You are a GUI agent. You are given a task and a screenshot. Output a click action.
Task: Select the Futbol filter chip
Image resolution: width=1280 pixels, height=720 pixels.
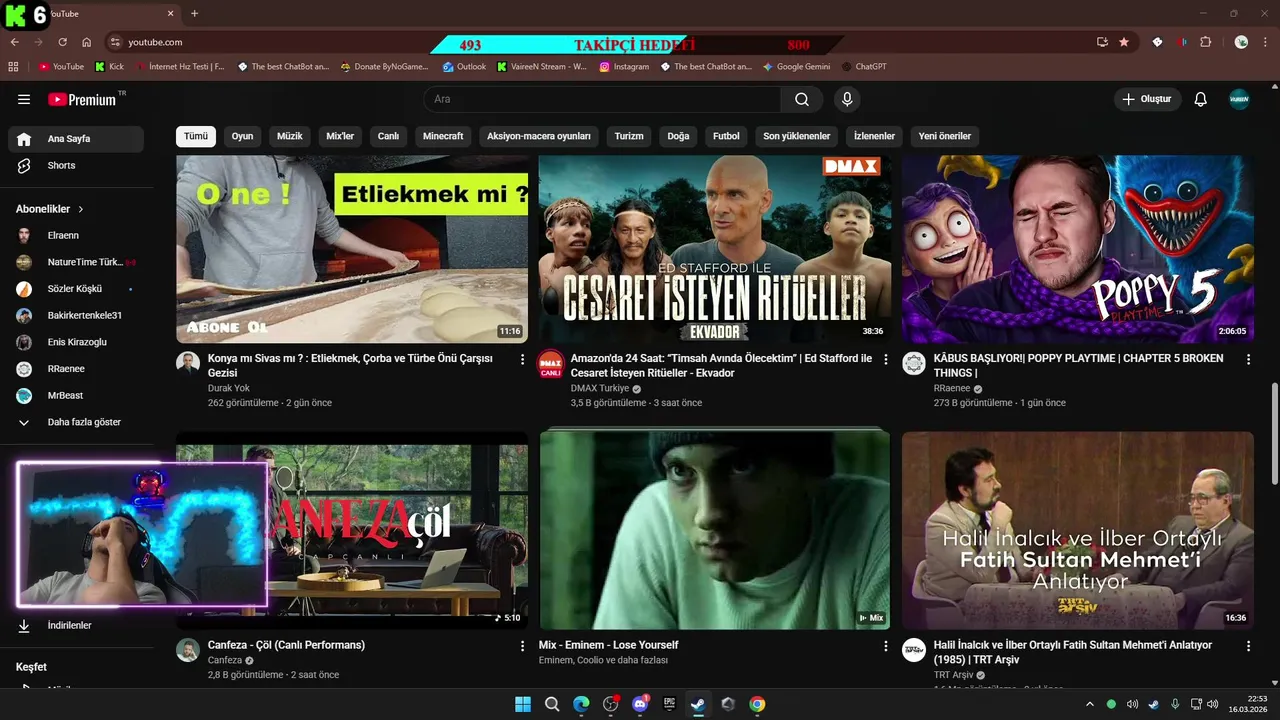click(x=726, y=136)
